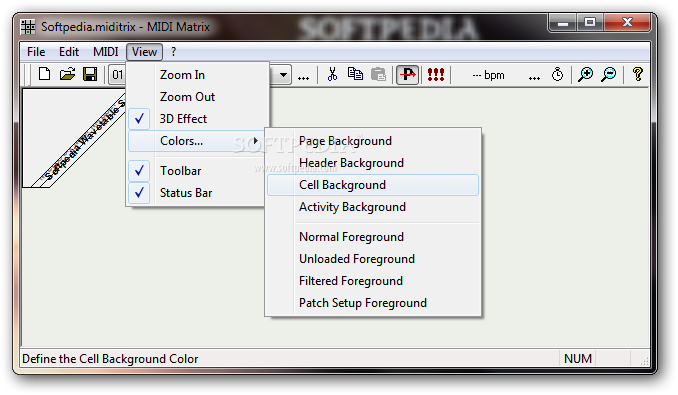Click the bpm tempo display
Screen dimensions: 678x395
(489, 75)
